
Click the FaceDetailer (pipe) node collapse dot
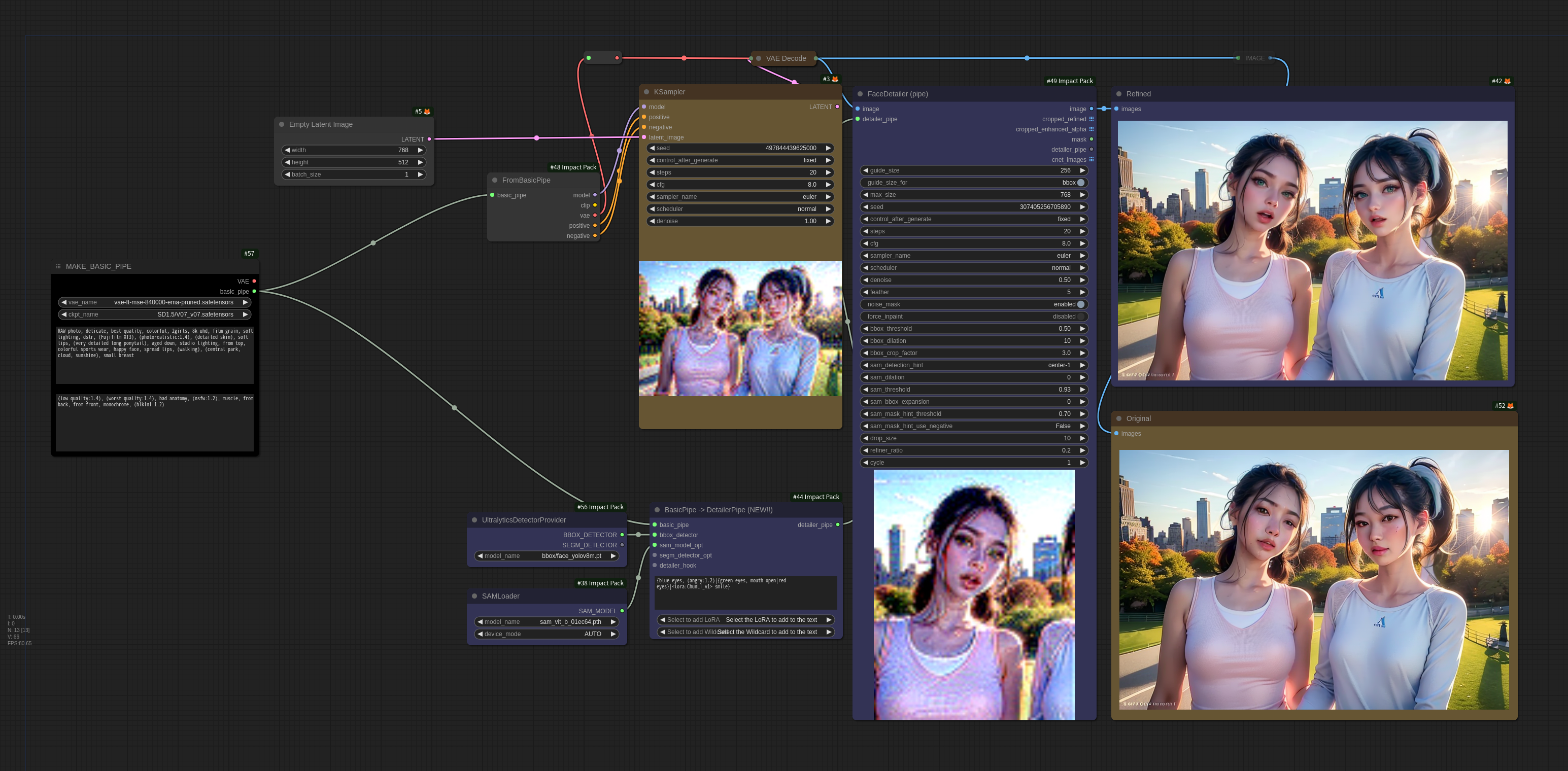[x=860, y=94]
